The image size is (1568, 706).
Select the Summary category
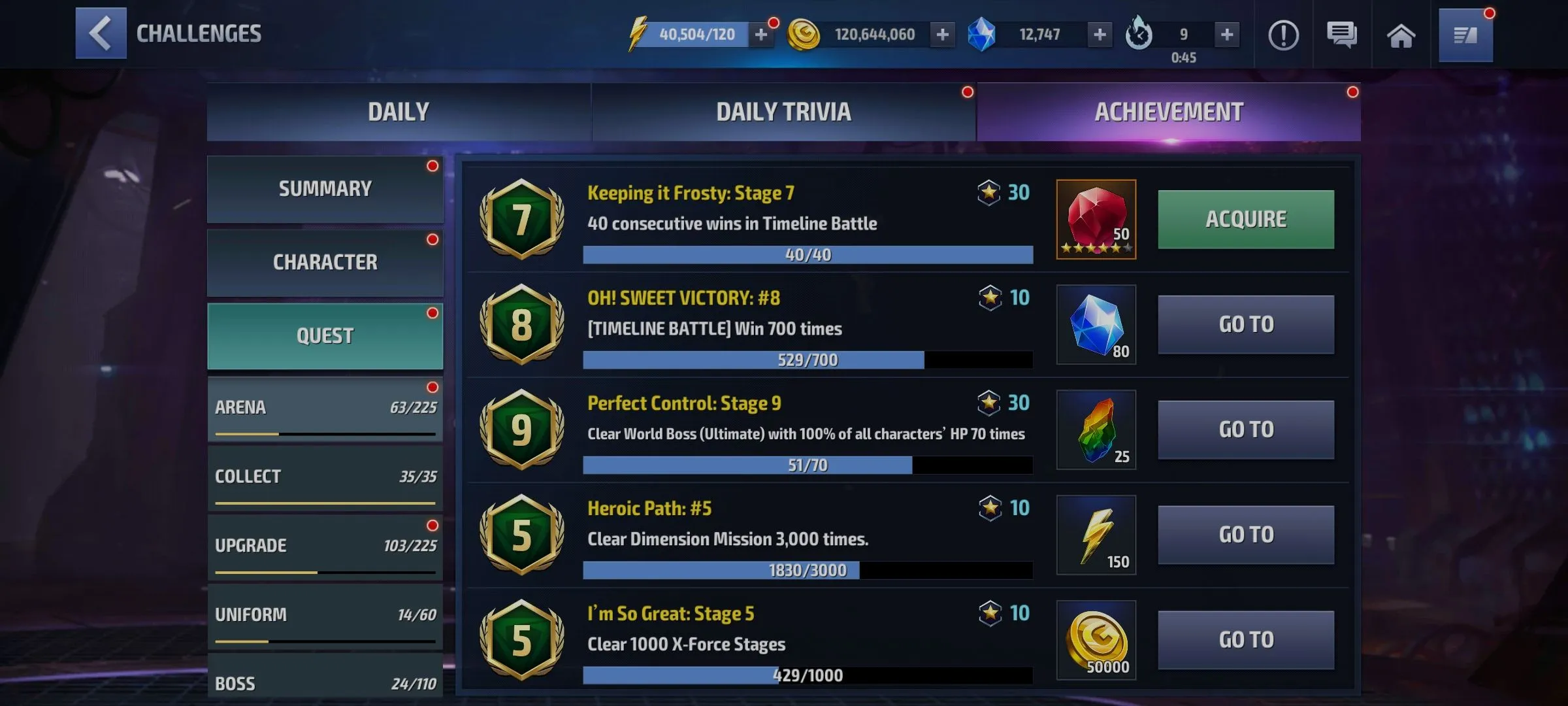pos(325,189)
